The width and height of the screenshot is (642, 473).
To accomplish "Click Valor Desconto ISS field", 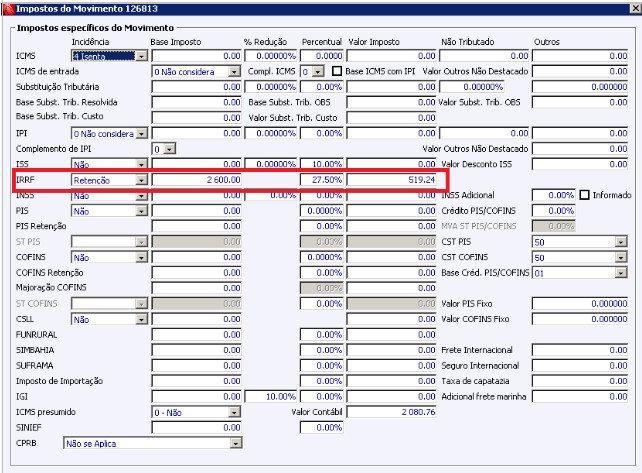I will pyautogui.click(x=580, y=164).
